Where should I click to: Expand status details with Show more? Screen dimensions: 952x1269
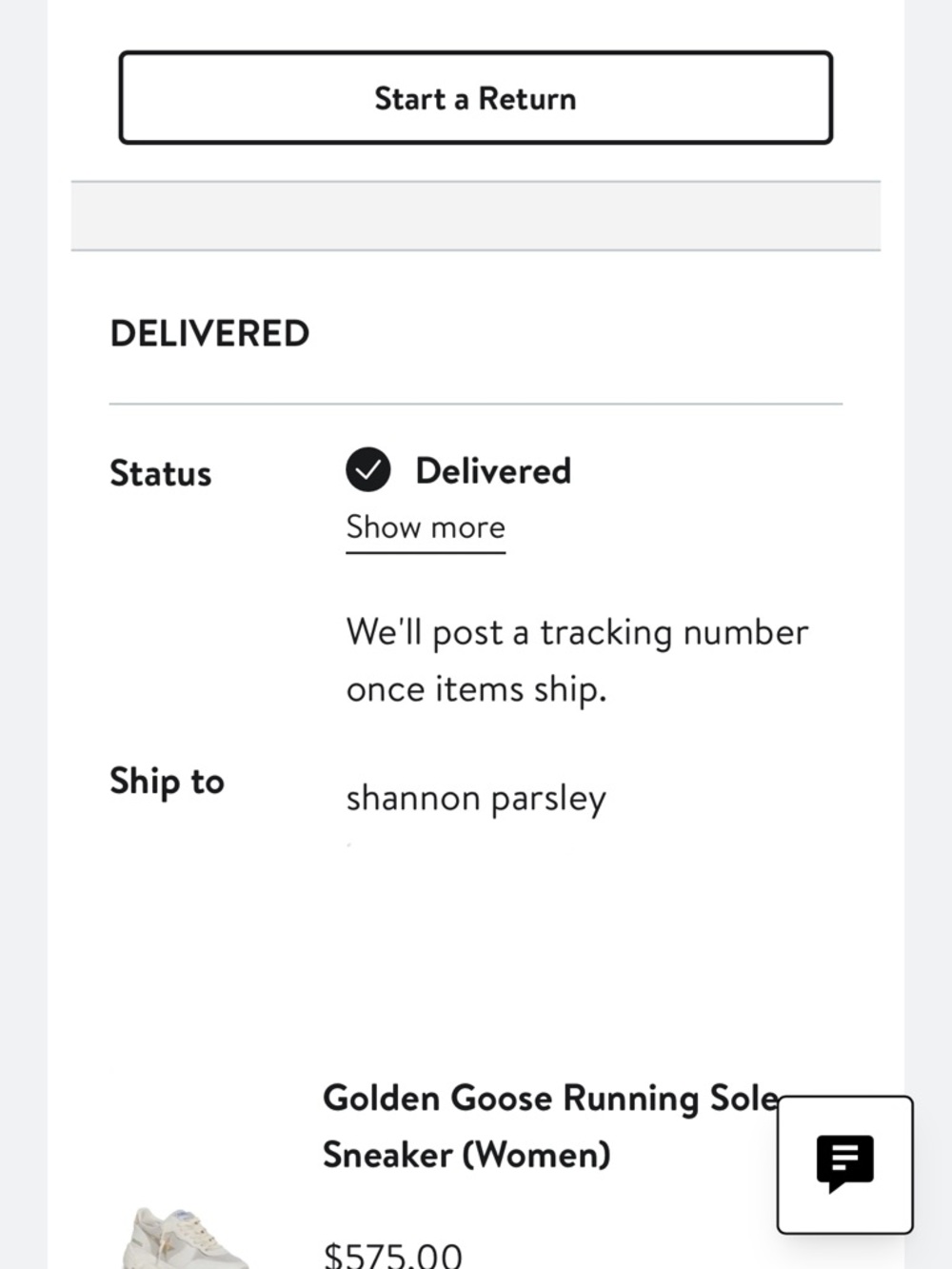click(426, 527)
